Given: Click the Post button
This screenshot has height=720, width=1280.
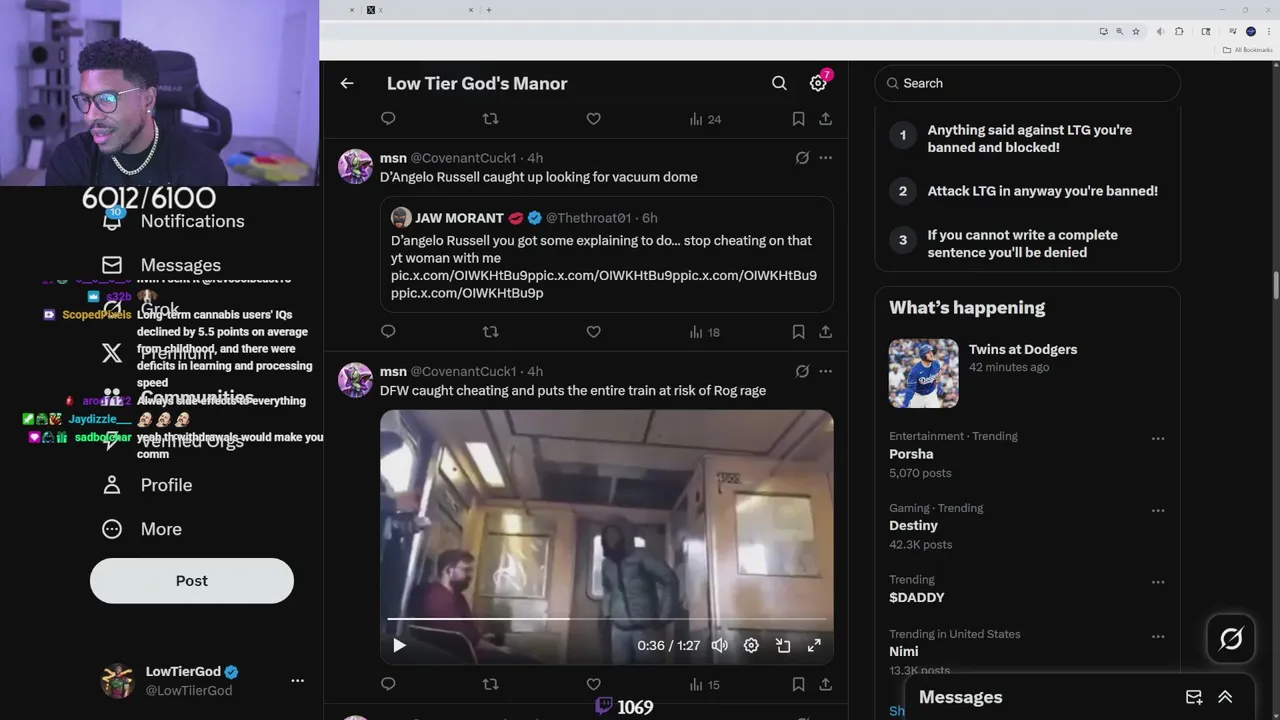Looking at the screenshot, I should 192,580.
